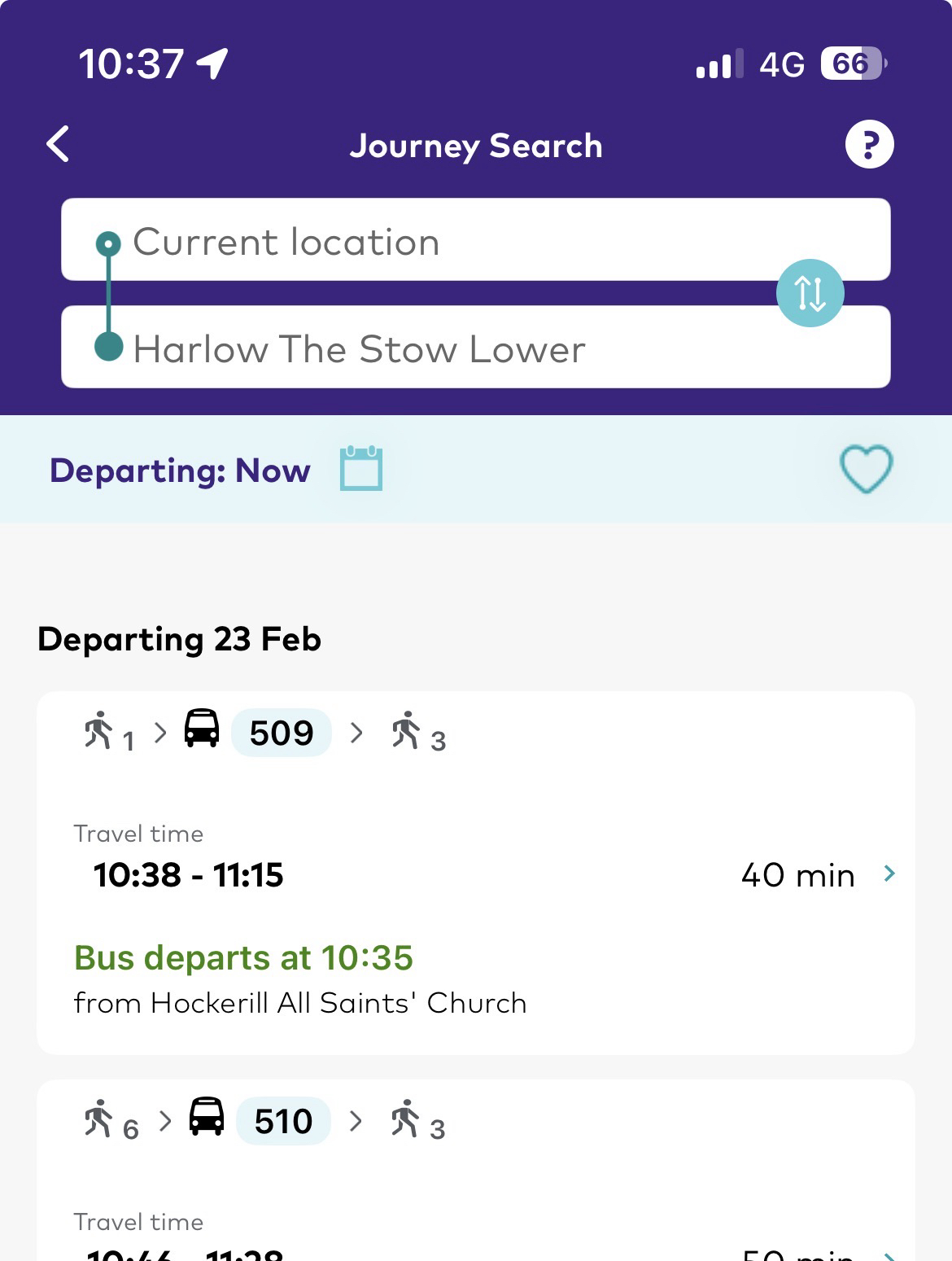Image resolution: width=952 pixels, height=1261 pixels.
Task: Tap the bus icon beside route 509
Action: 202,729
